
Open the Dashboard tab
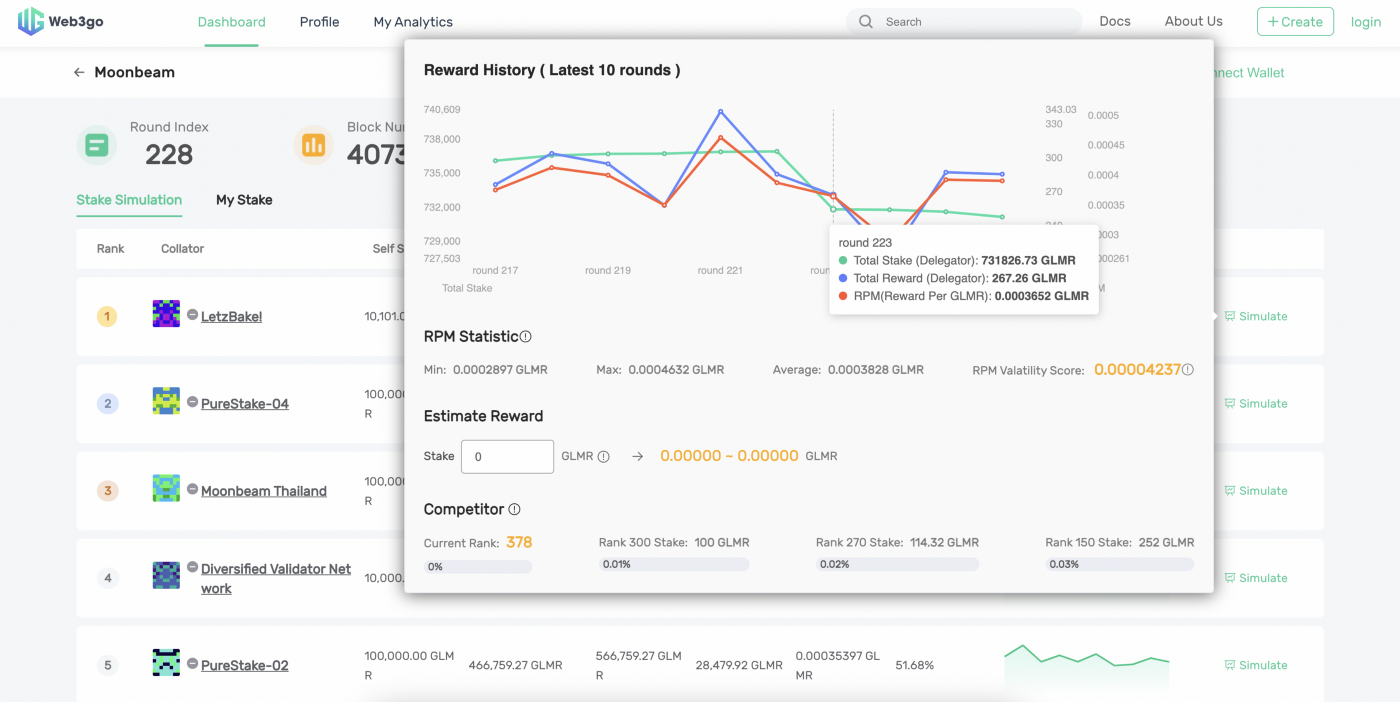coord(232,22)
